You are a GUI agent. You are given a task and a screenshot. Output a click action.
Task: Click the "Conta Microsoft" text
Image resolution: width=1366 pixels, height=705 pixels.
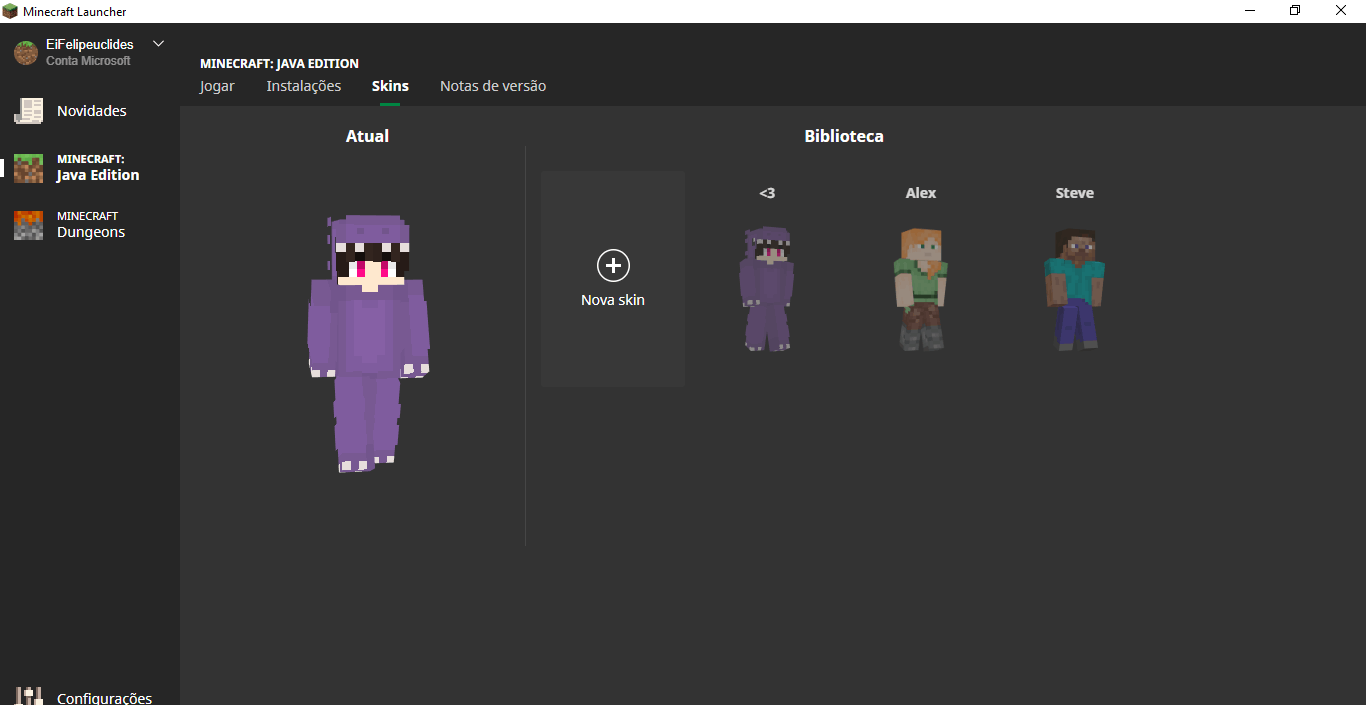[x=88, y=61]
